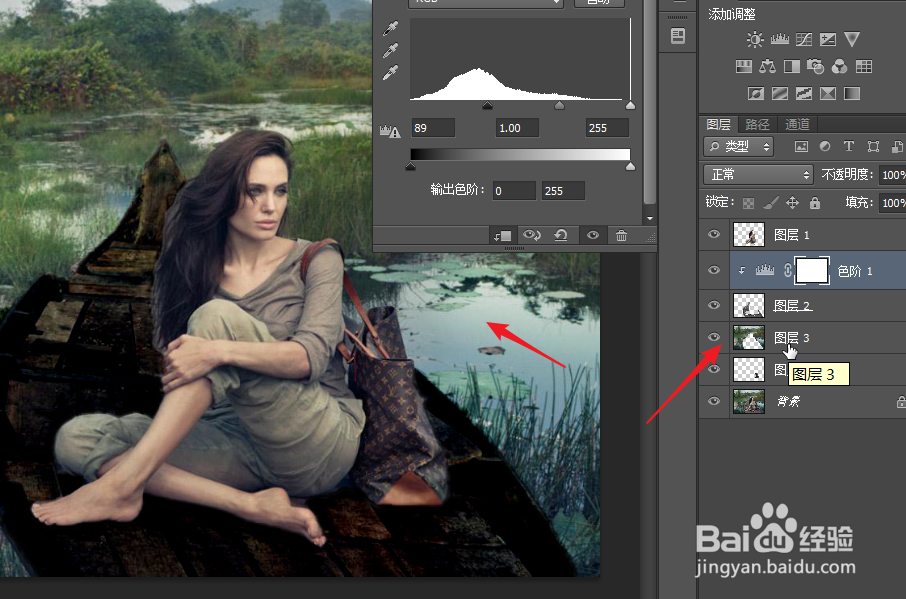Screen dimensions: 906x599
Task: Toggle lock all (padlock icon)
Action: tap(815, 203)
